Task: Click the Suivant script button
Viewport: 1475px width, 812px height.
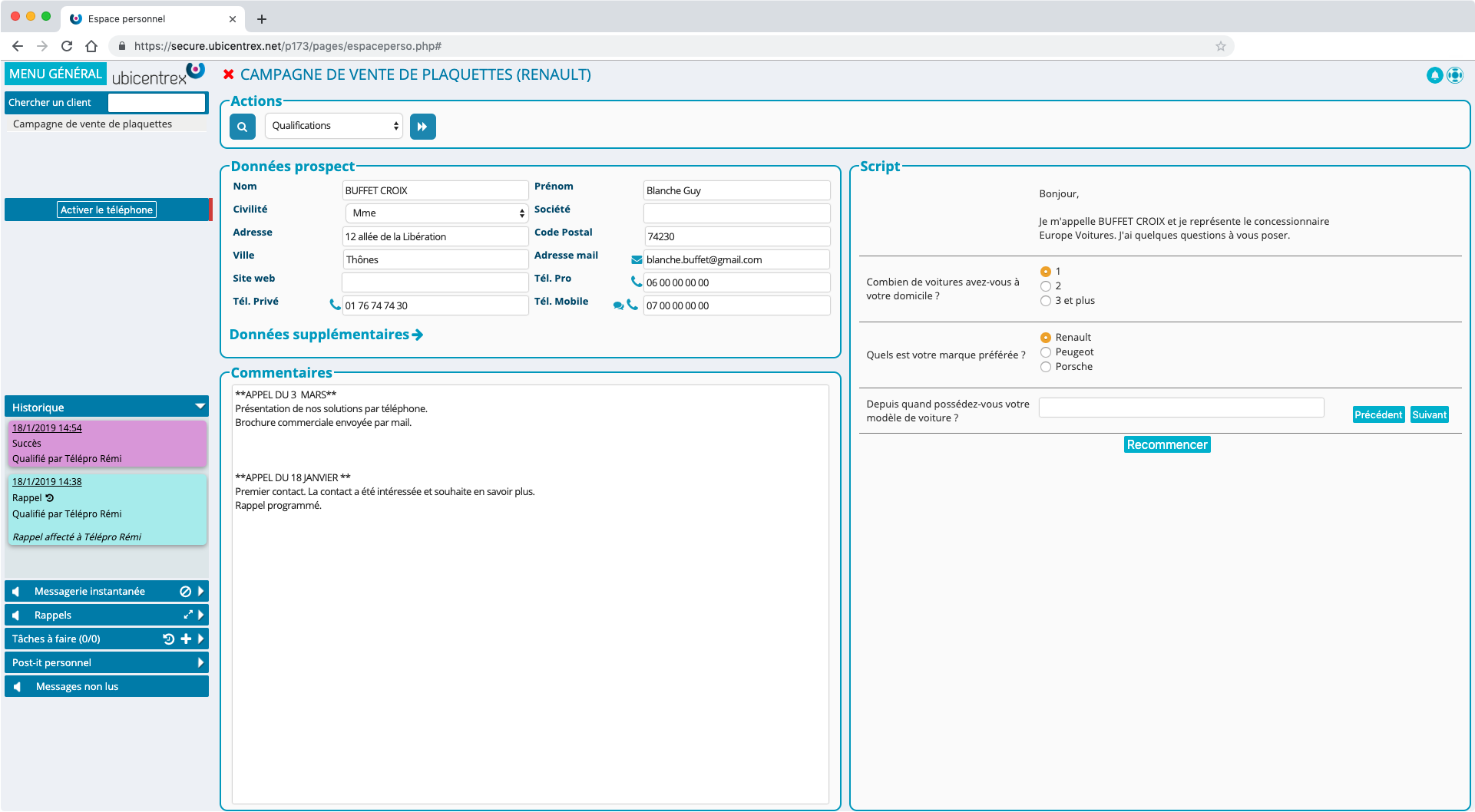Action: click(1429, 414)
